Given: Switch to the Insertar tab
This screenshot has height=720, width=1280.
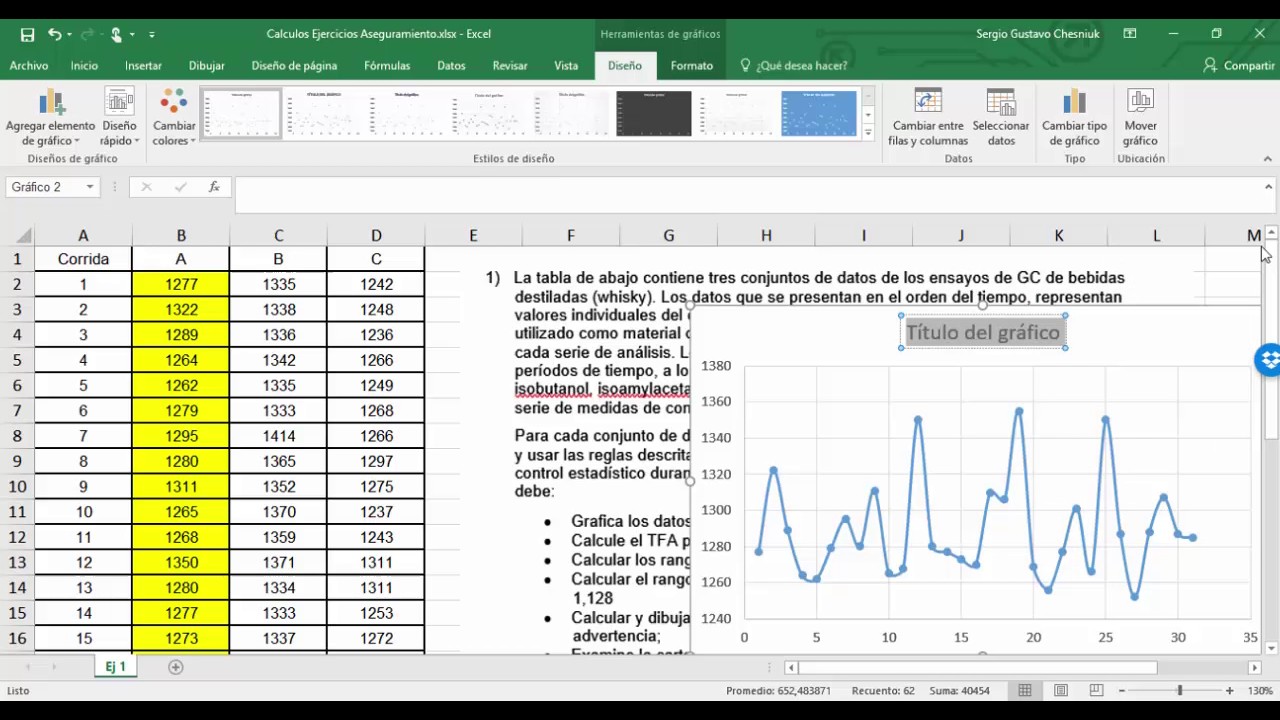Looking at the screenshot, I should point(143,65).
